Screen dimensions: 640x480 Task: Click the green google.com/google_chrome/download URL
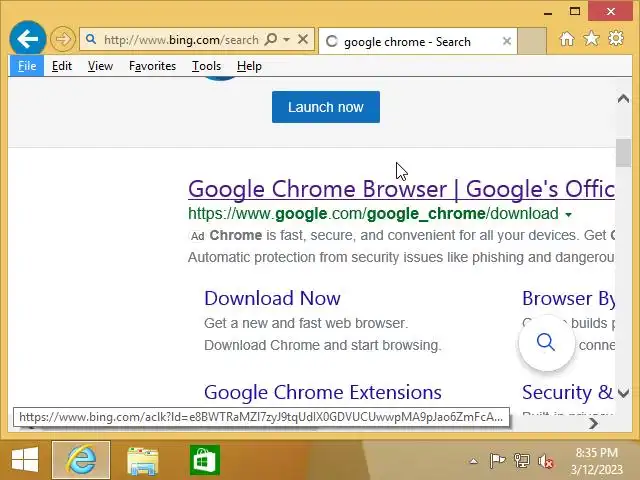point(373,213)
